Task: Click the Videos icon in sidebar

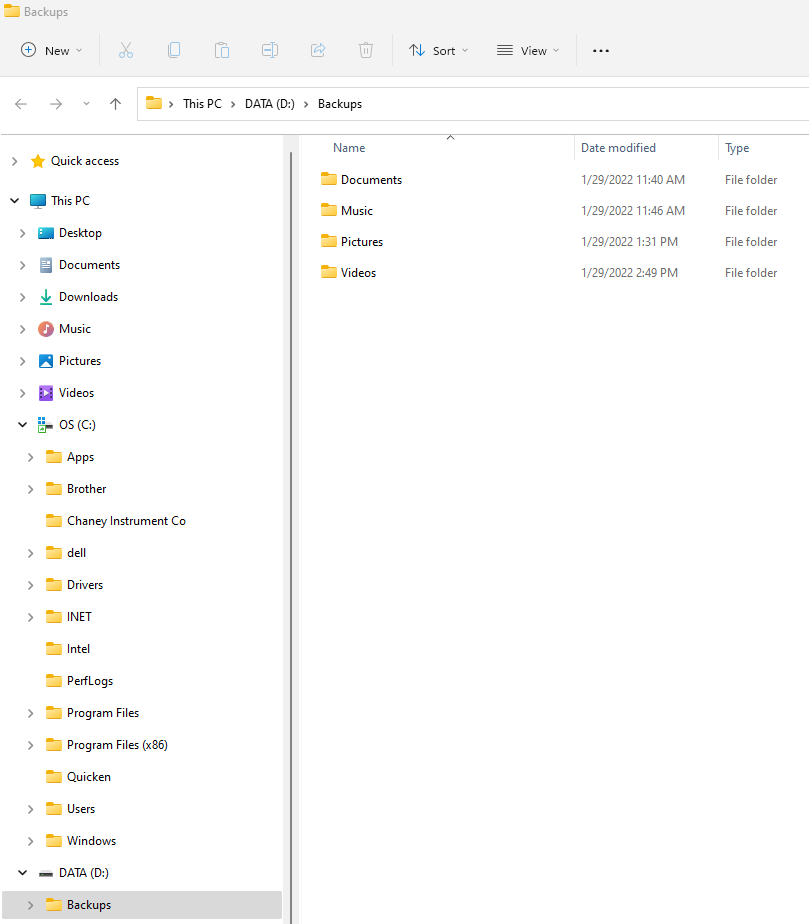Action: pos(46,392)
